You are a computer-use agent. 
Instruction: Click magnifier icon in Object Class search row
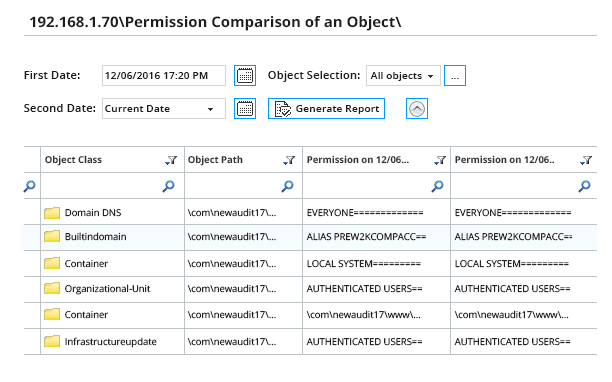168,186
